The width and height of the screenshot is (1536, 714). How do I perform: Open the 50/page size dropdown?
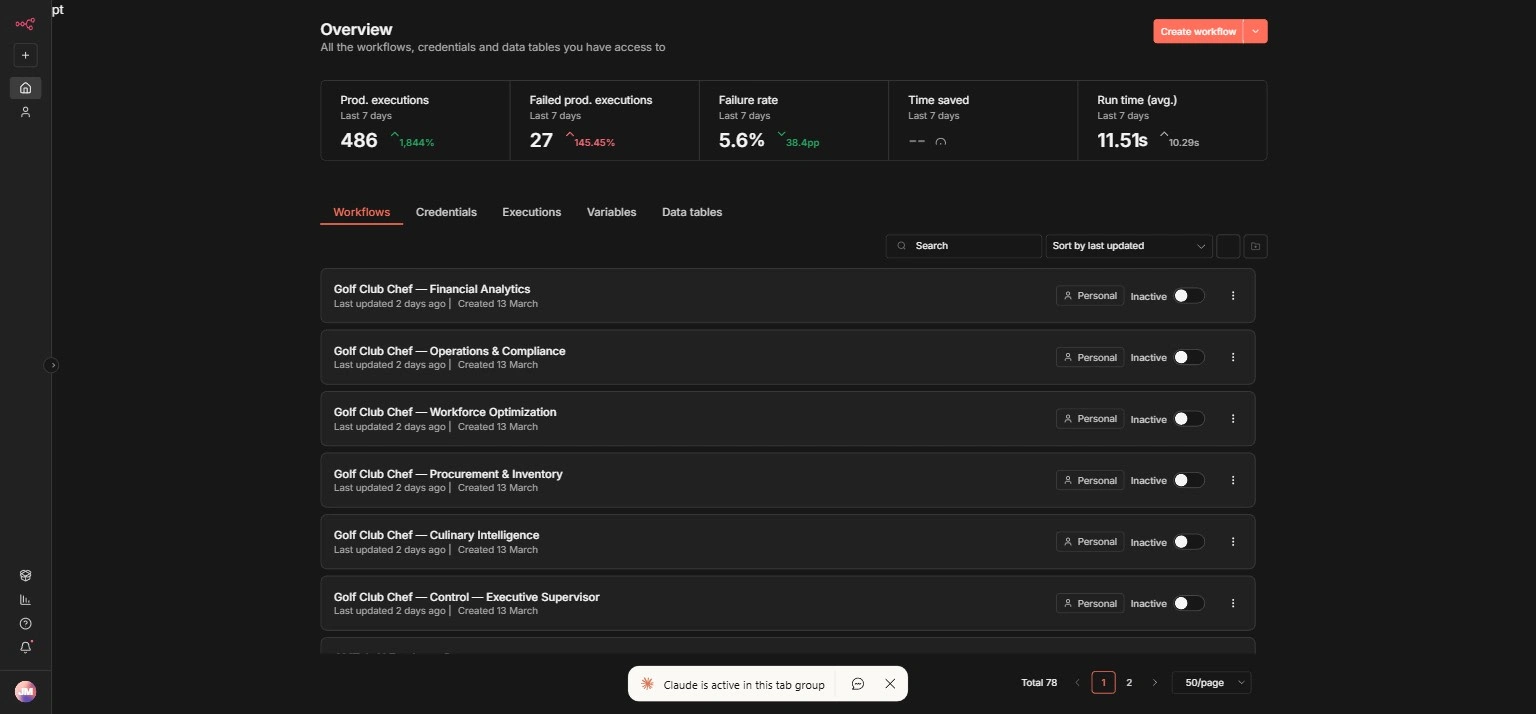coord(1211,683)
